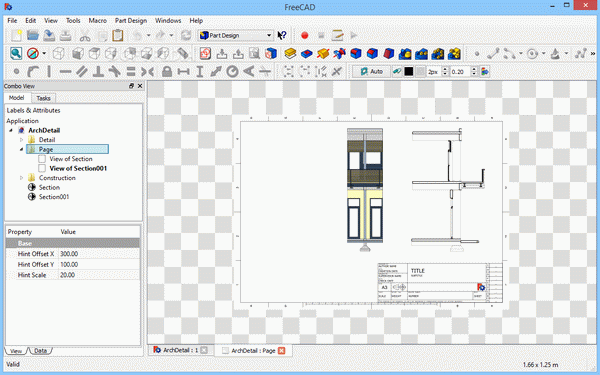This screenshot has width=600, height=375.
Task: Start macro recording with red button
Action: (305, 36)
